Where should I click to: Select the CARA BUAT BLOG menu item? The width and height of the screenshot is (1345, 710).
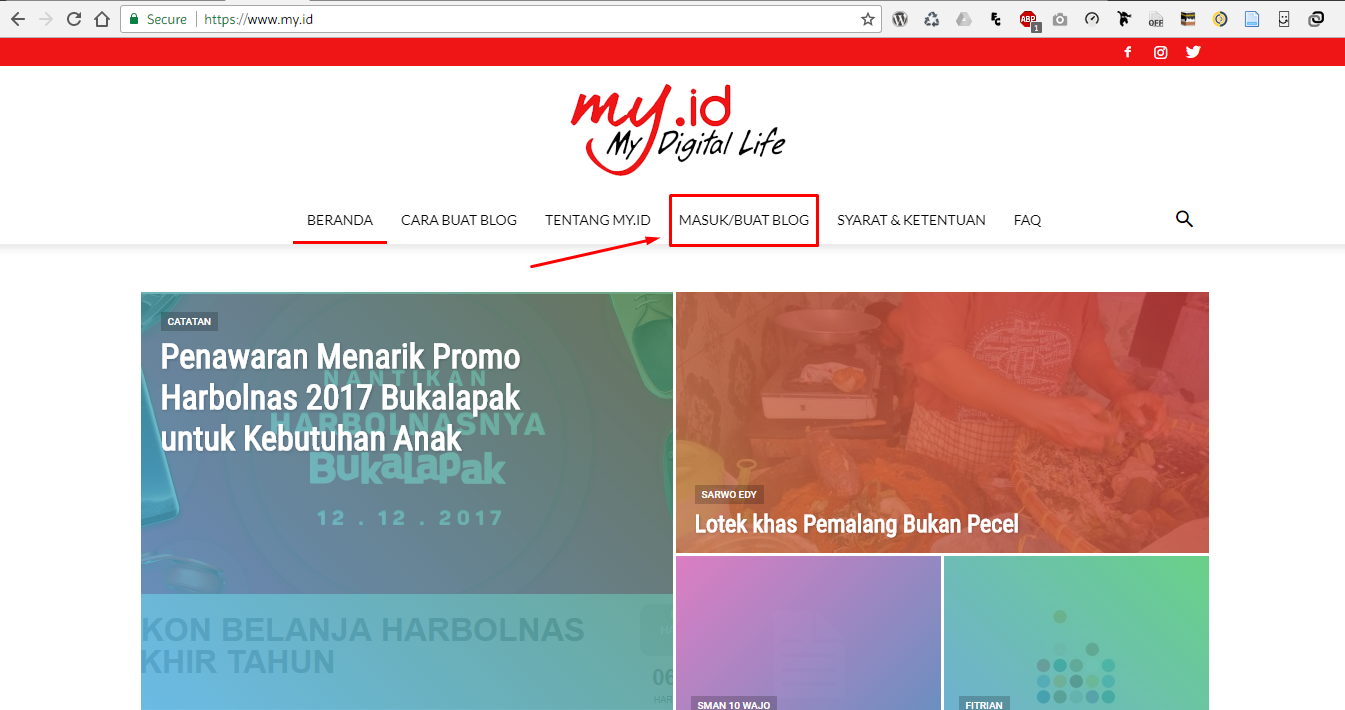pyautogui.click(x=459, y=220)
